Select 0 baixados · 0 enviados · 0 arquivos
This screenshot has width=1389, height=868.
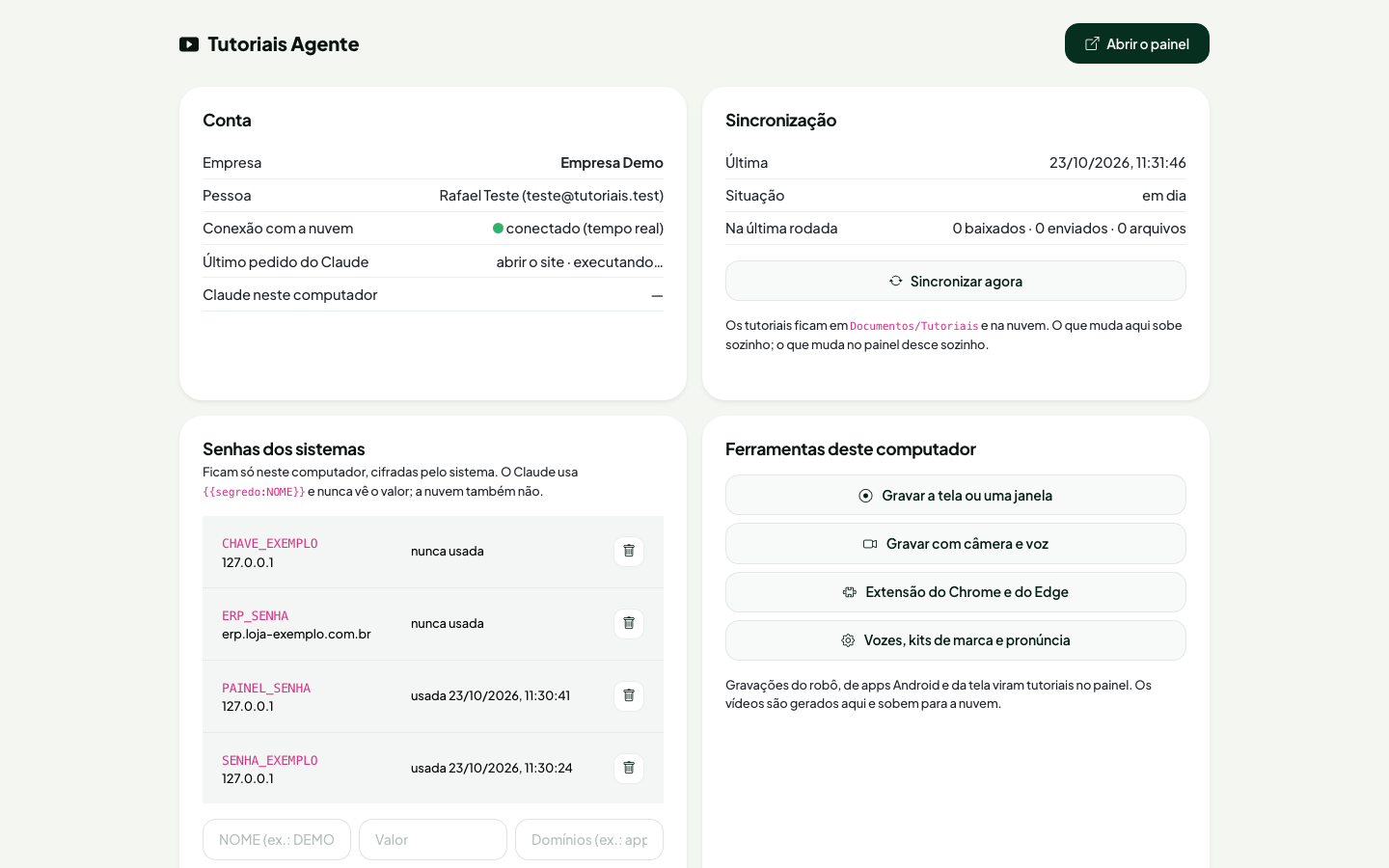(1070, 229)
